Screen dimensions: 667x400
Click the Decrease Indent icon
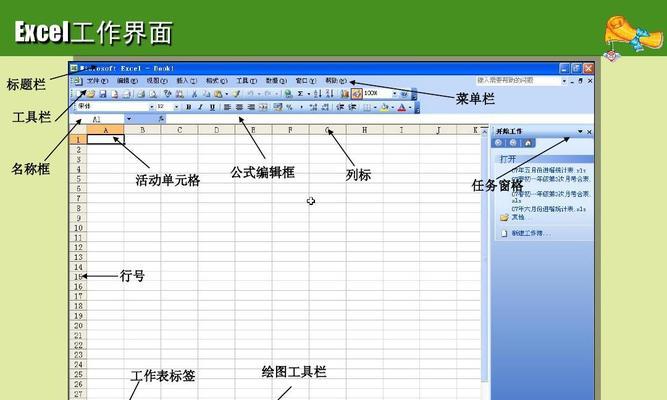tap(340, 107)
